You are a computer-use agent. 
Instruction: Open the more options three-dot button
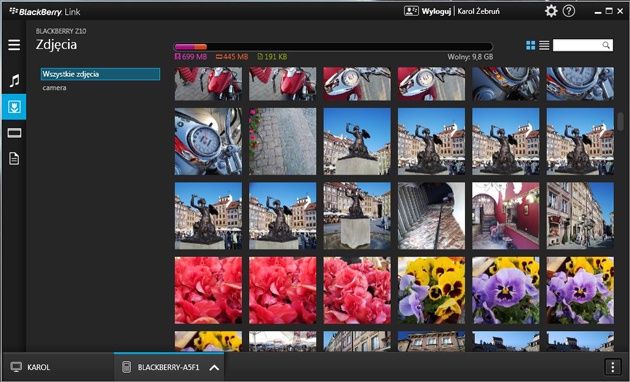pos(612,367)
